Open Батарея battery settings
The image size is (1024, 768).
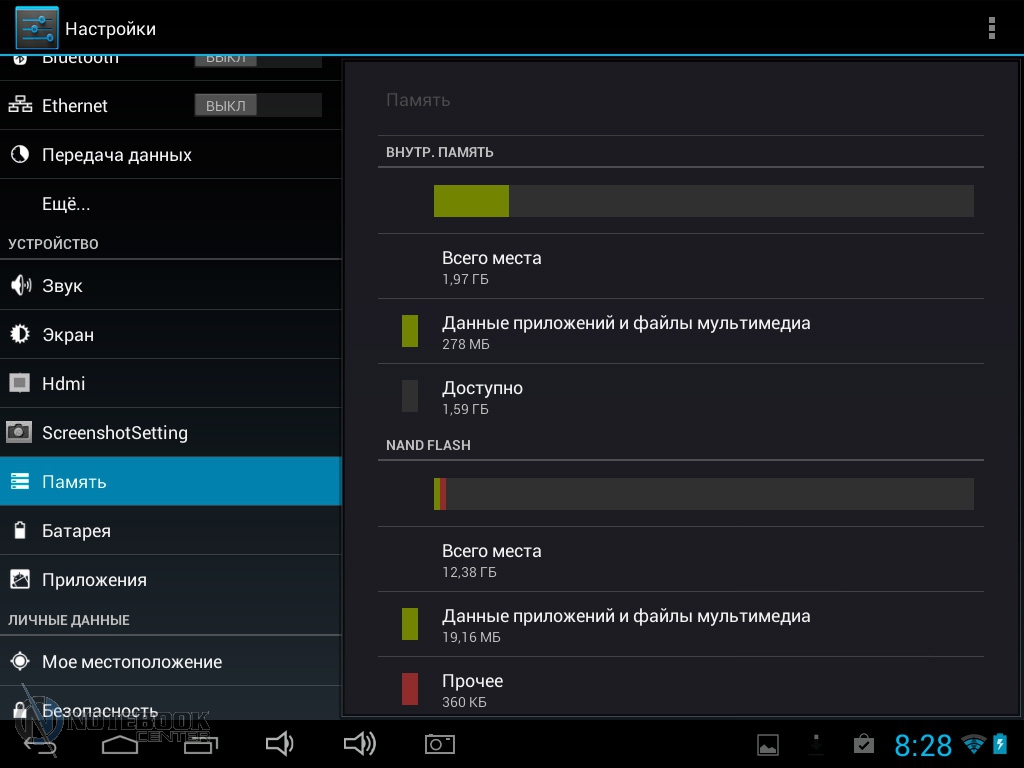[76, 531]
